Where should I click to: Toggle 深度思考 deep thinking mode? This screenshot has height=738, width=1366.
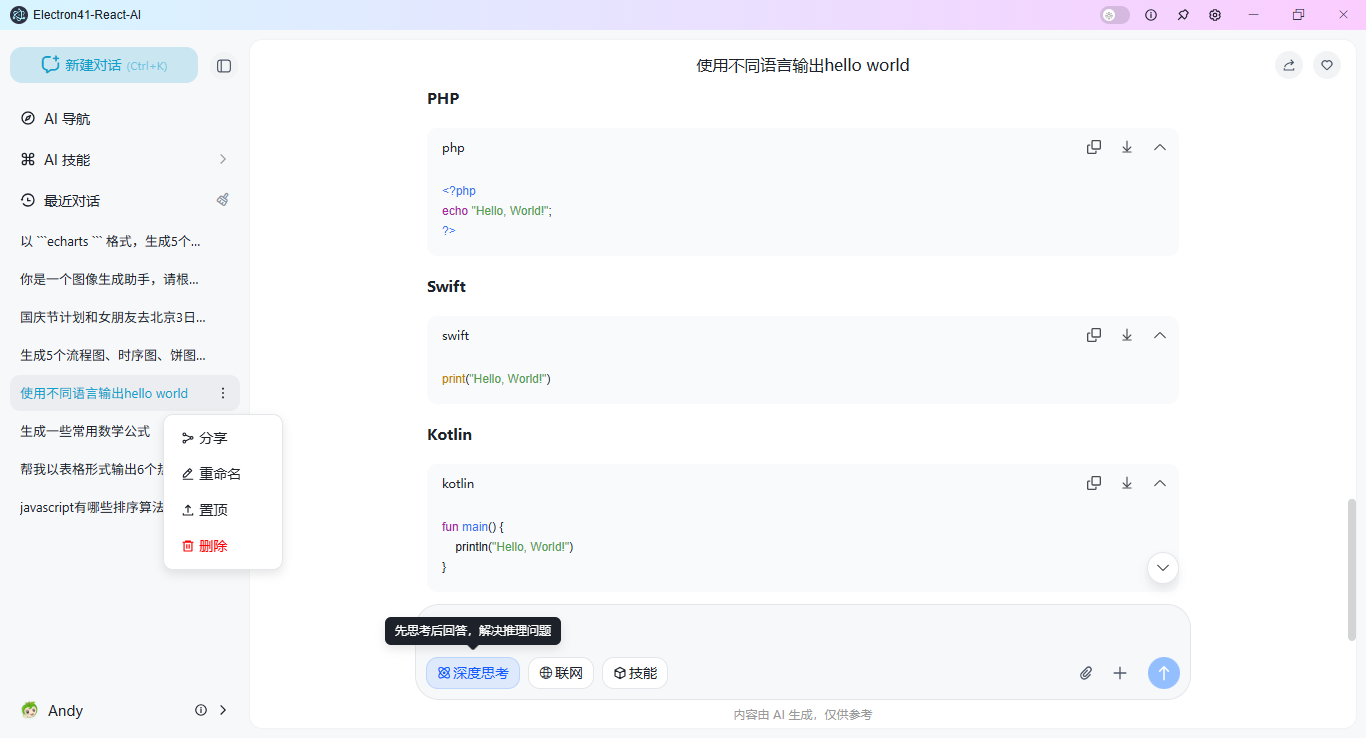[x=473, y=673]
